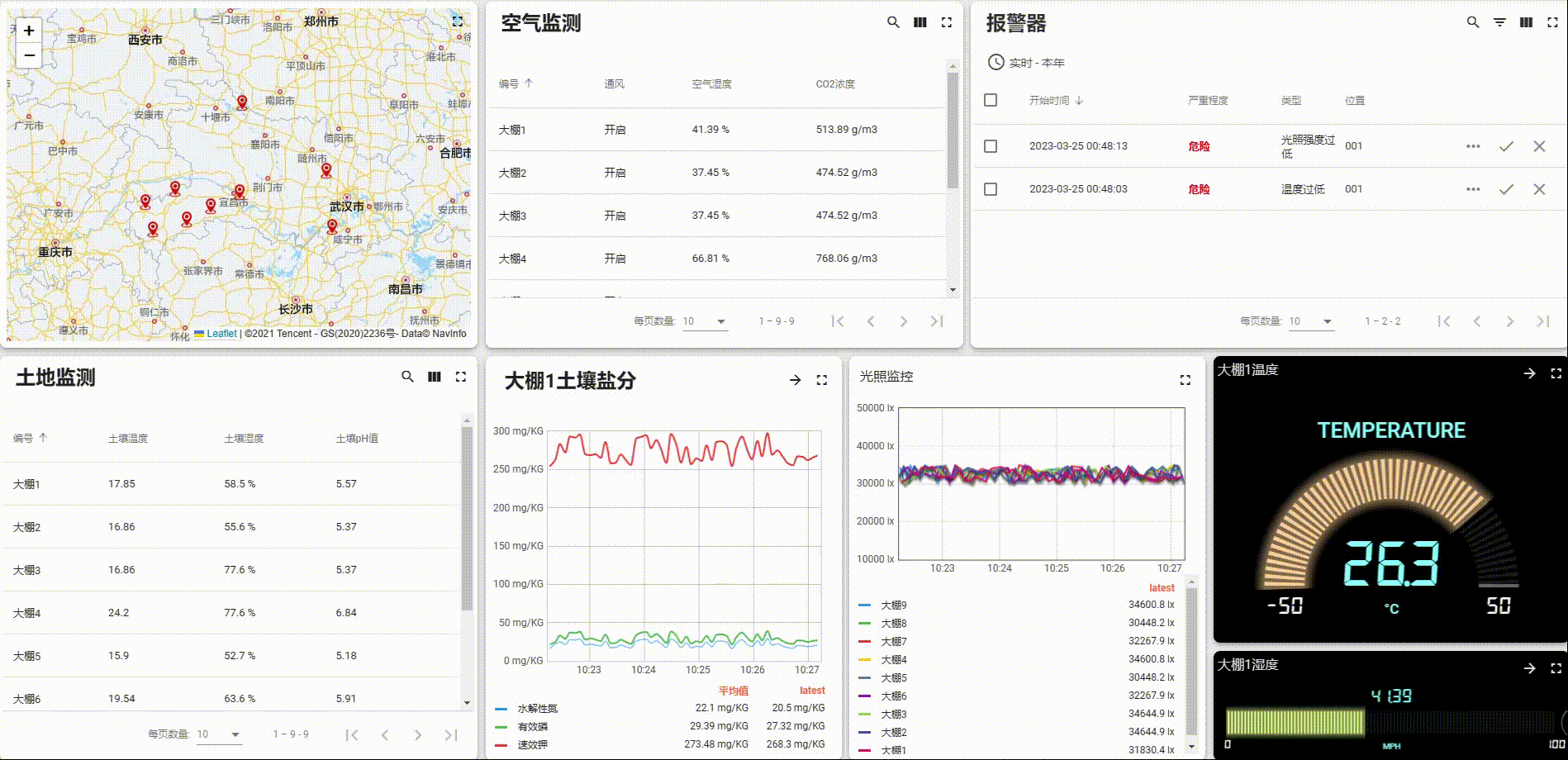Open the column settings icon in 报警器
Image resolution: width=1568 pixels, height=760 pixels.
(x=1524, y=23)
